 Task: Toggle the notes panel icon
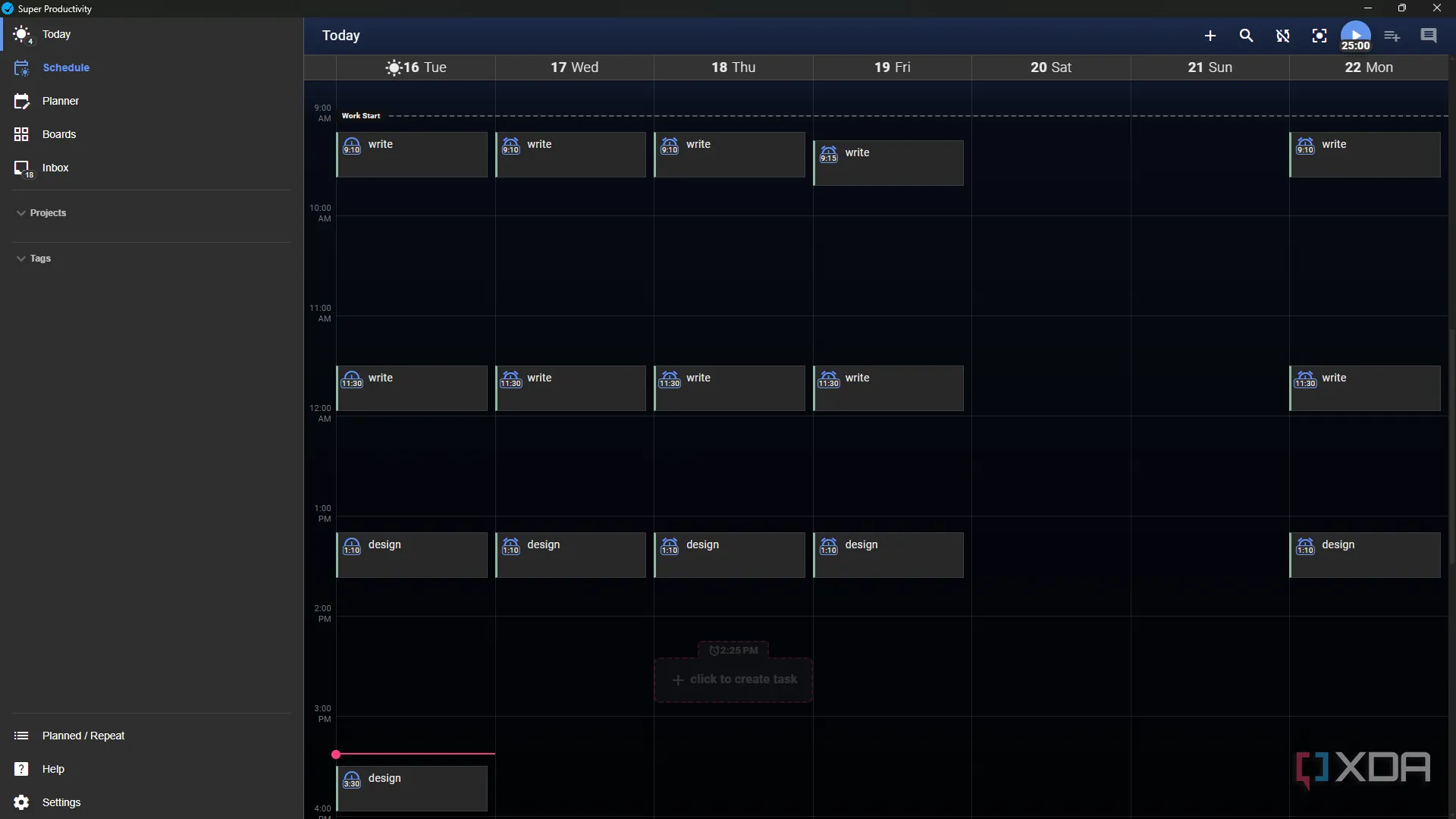coord(1428,36)
